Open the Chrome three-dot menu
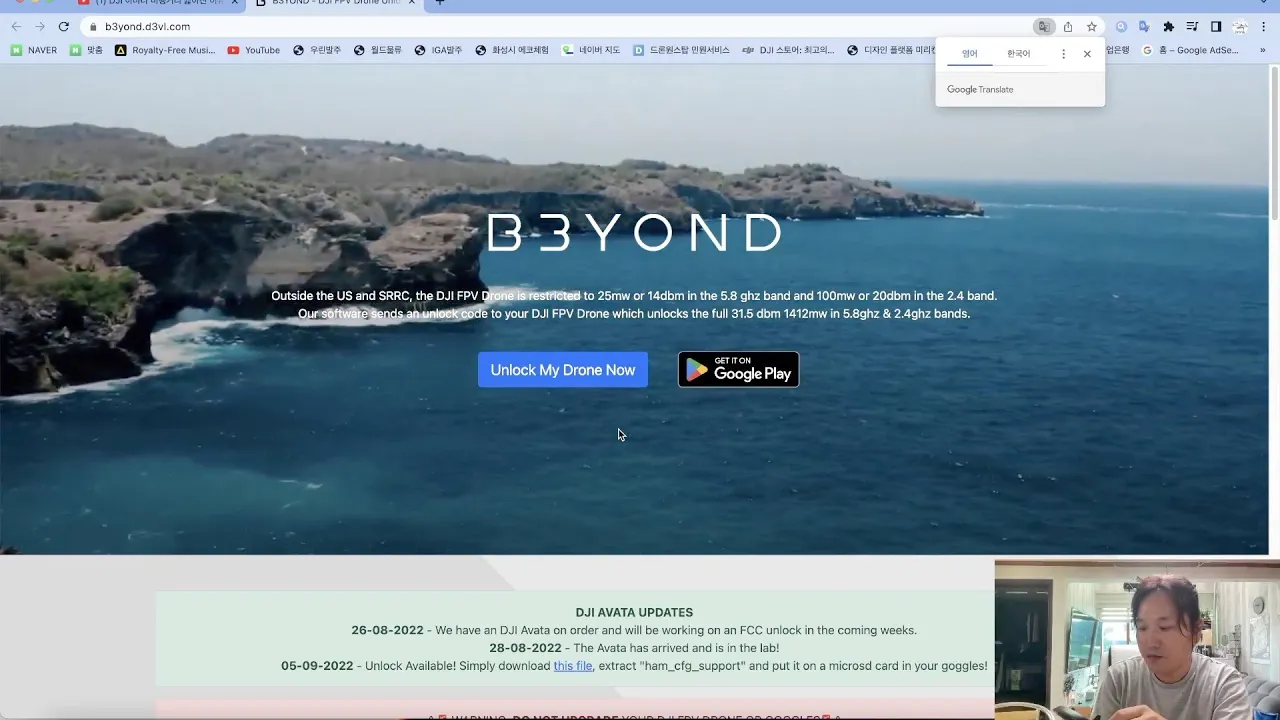 1264,27
